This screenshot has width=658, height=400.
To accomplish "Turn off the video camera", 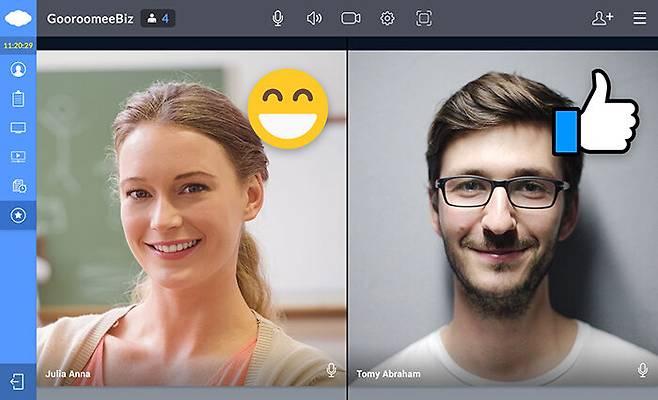I will tap(350, 18).
